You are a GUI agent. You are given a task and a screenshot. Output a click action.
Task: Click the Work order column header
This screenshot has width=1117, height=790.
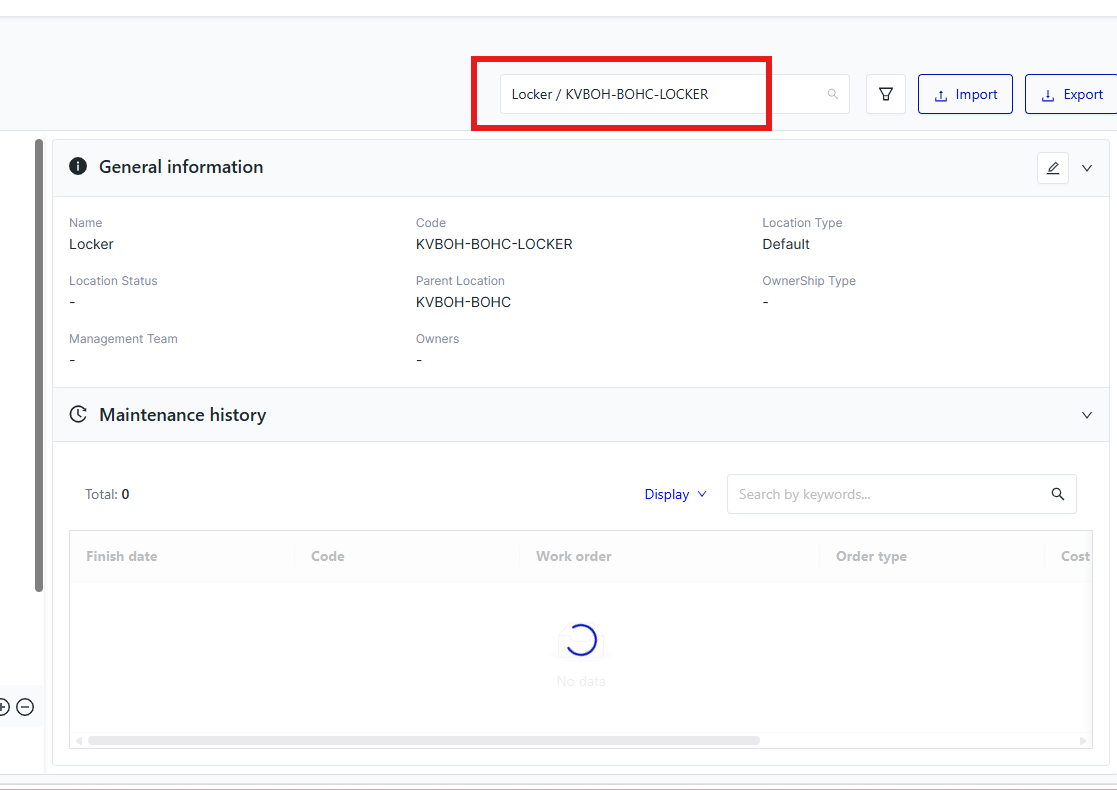669,556
